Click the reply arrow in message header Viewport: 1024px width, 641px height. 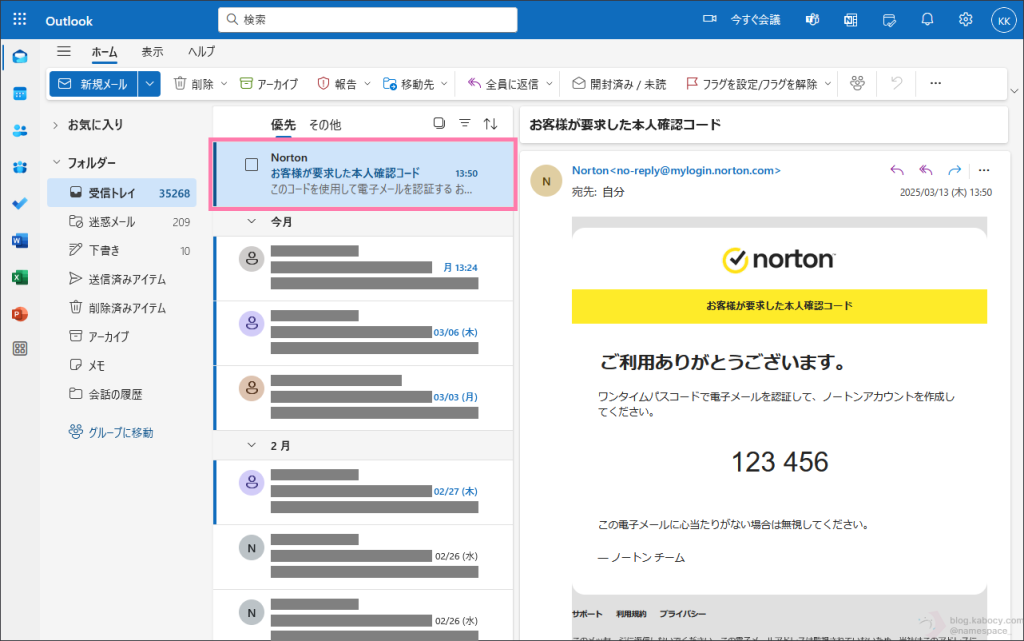point(897,170)
